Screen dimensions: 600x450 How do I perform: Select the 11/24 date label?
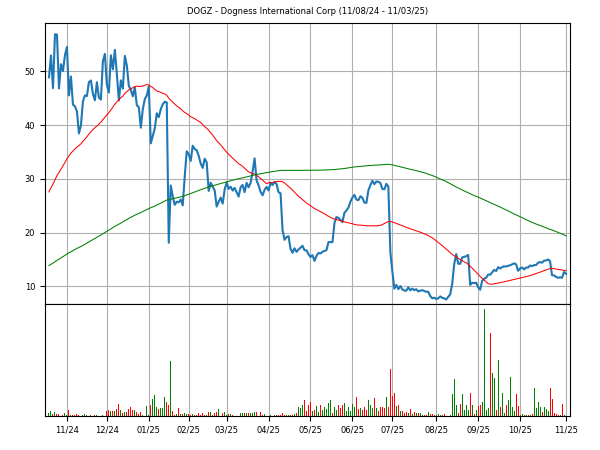(x=67, y=430)
